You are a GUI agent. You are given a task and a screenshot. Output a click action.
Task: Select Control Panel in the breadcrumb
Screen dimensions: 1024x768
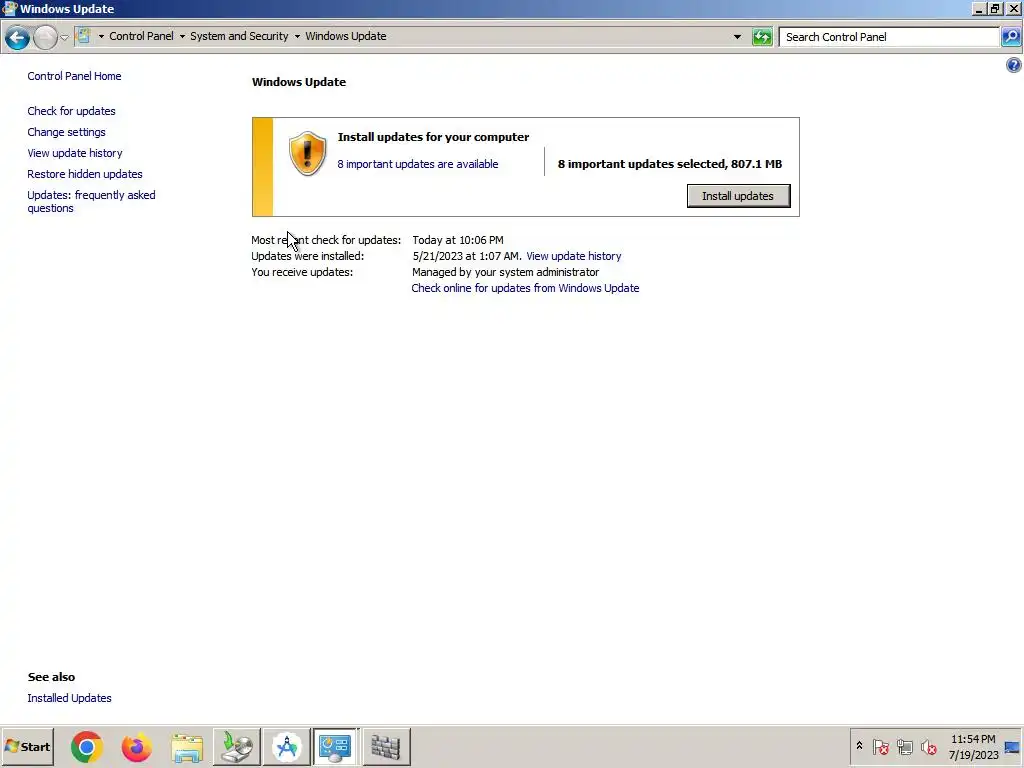click(141, 36)
